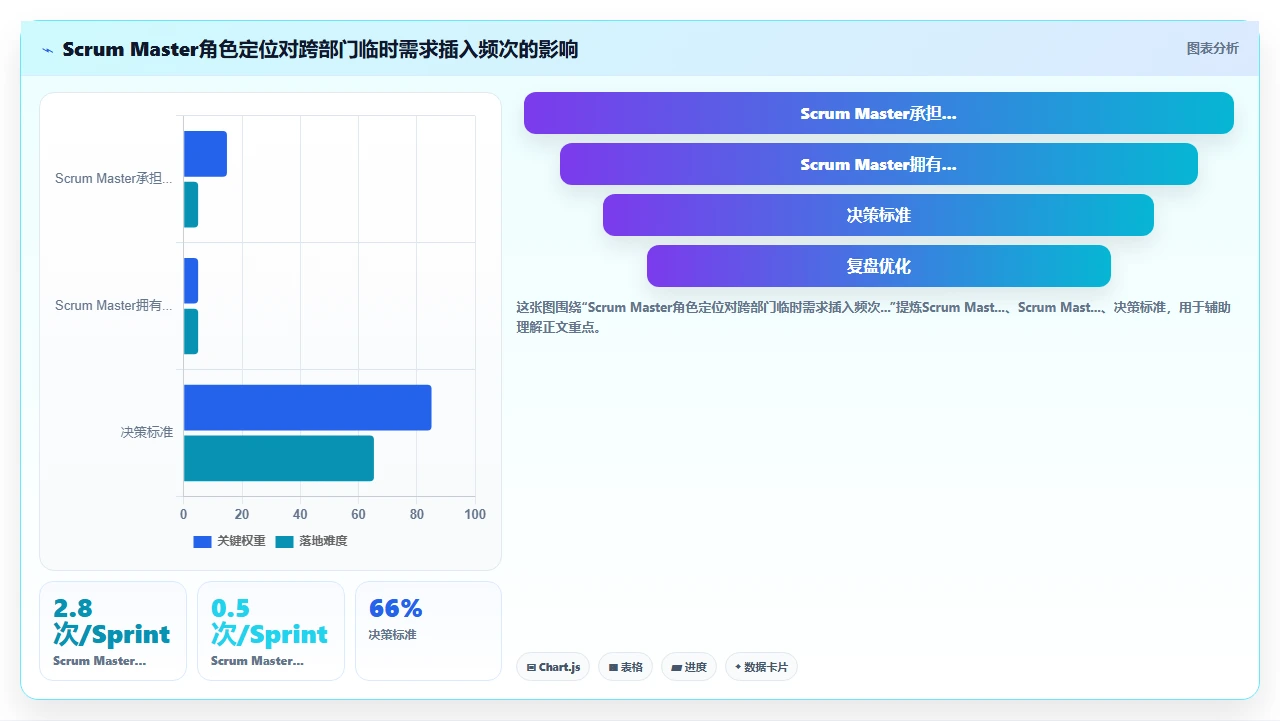Image resolution: width=1280 pixels, height=721 pixels.
Task: Click the teal bar for Scrum Master承担...
Action: coord(191,204)
